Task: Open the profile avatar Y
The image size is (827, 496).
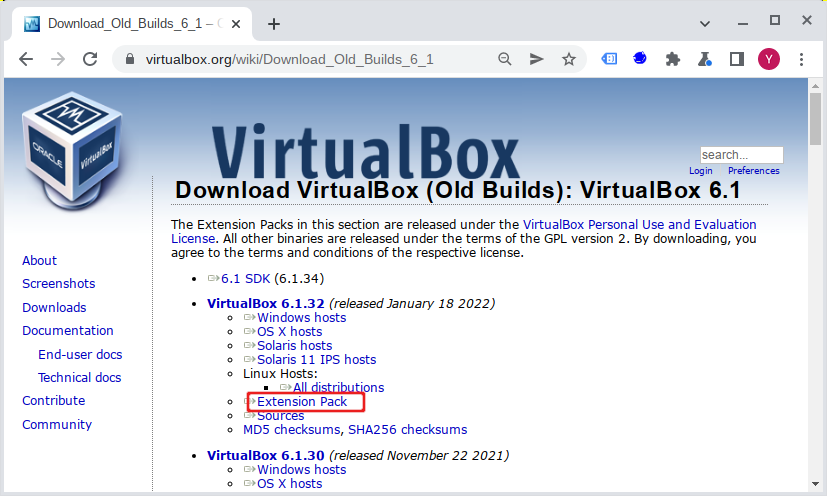Action: coord(769,59)
